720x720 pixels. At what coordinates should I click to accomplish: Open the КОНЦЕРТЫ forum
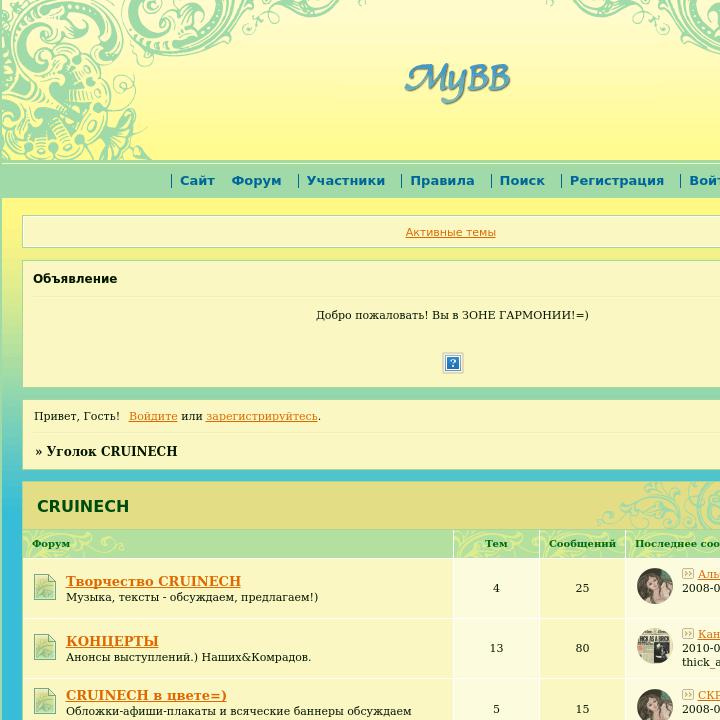(112, 641)
